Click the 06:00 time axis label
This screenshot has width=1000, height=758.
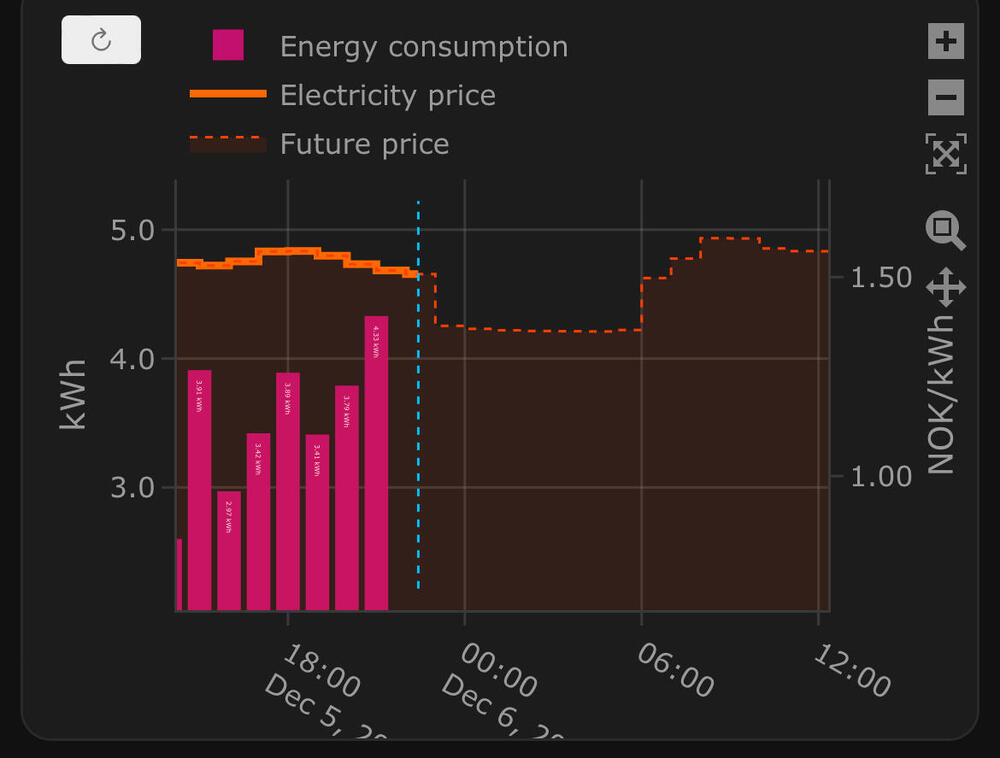pyautogui.click(x=676, y=670)
